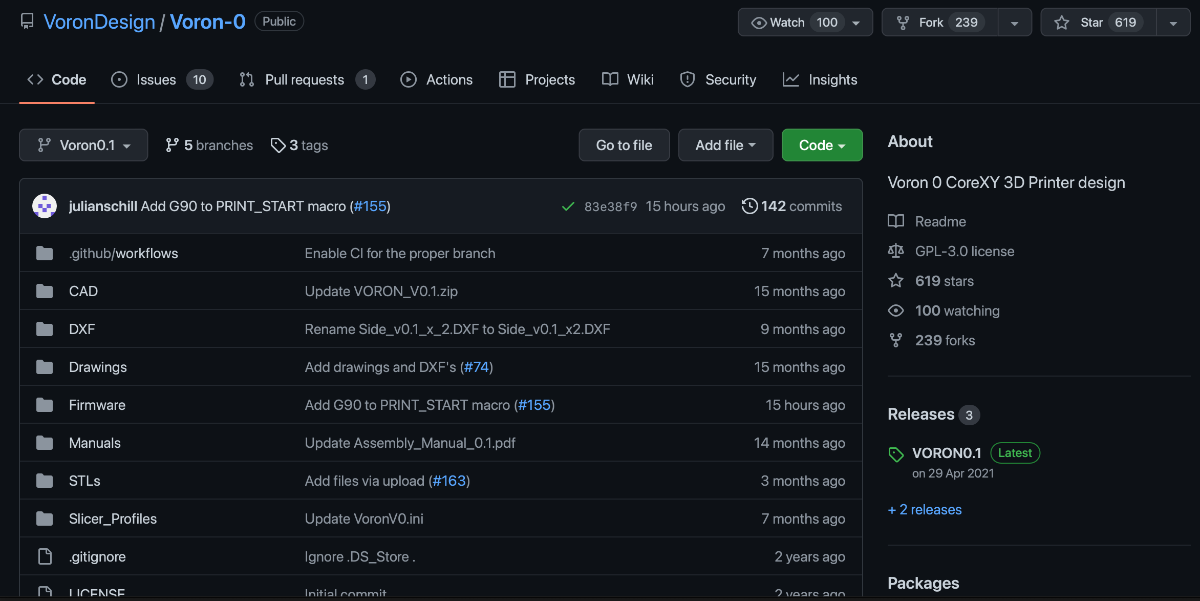View the GPL-3.0 license link
Screen dimensions: 1200x601
pyautogui.click(x=951, y=251)
